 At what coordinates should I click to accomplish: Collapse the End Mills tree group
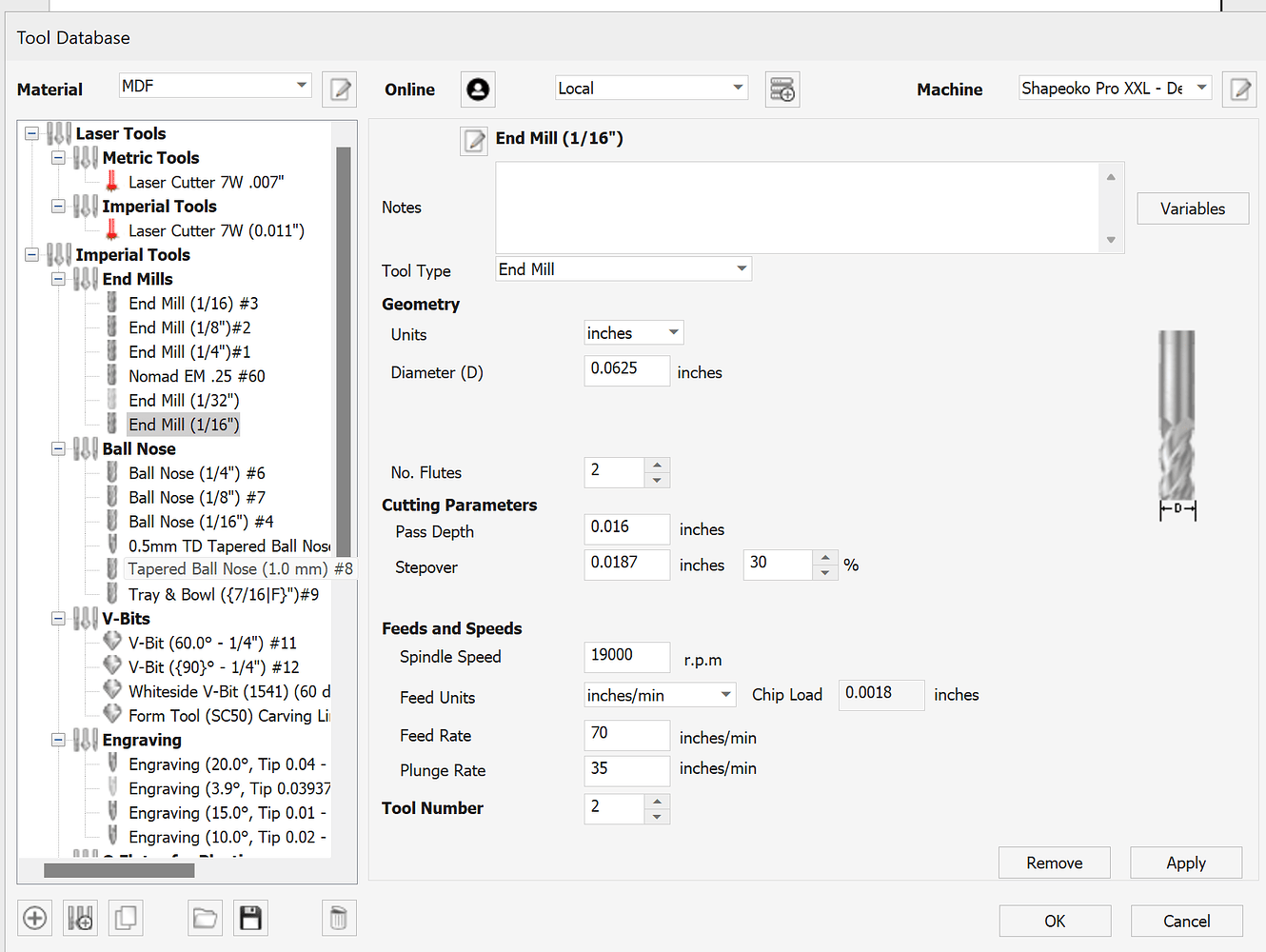point(58,279)
